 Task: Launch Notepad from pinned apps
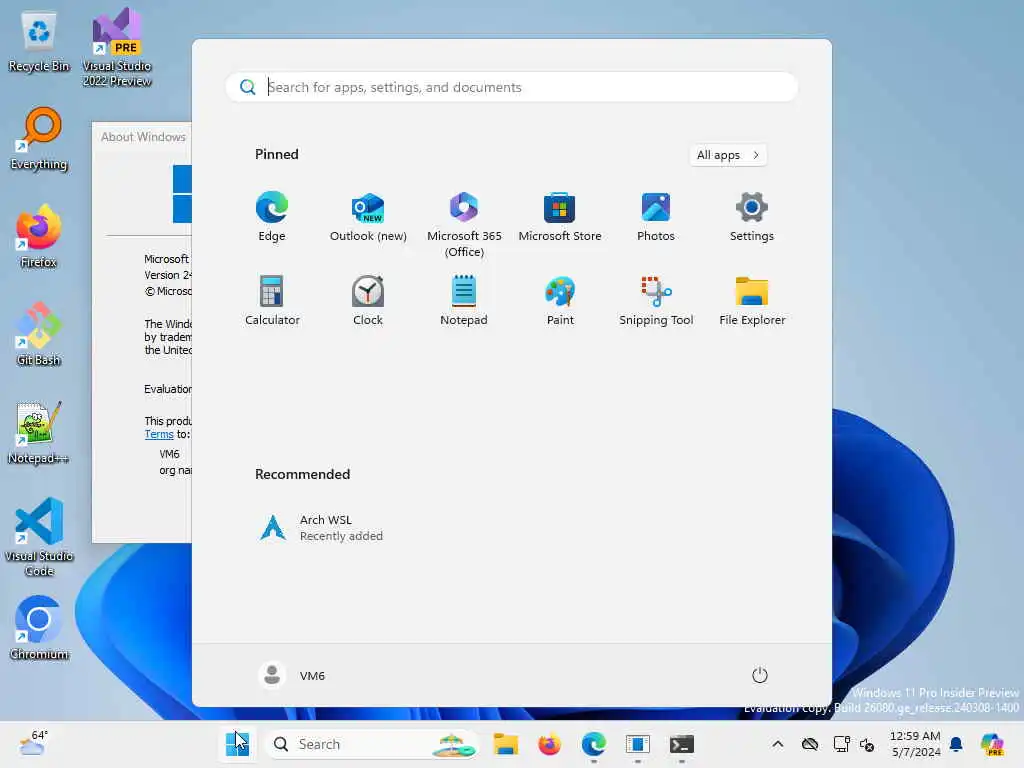click(x=464, y=300)
